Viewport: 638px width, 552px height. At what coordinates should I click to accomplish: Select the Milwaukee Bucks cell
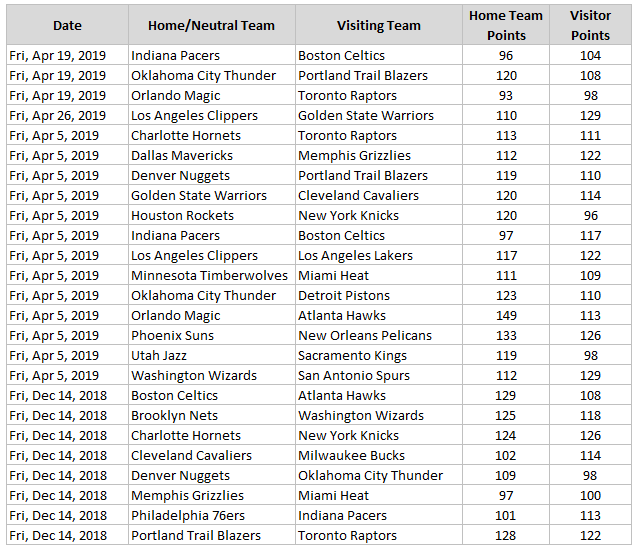tap(351, 456)
